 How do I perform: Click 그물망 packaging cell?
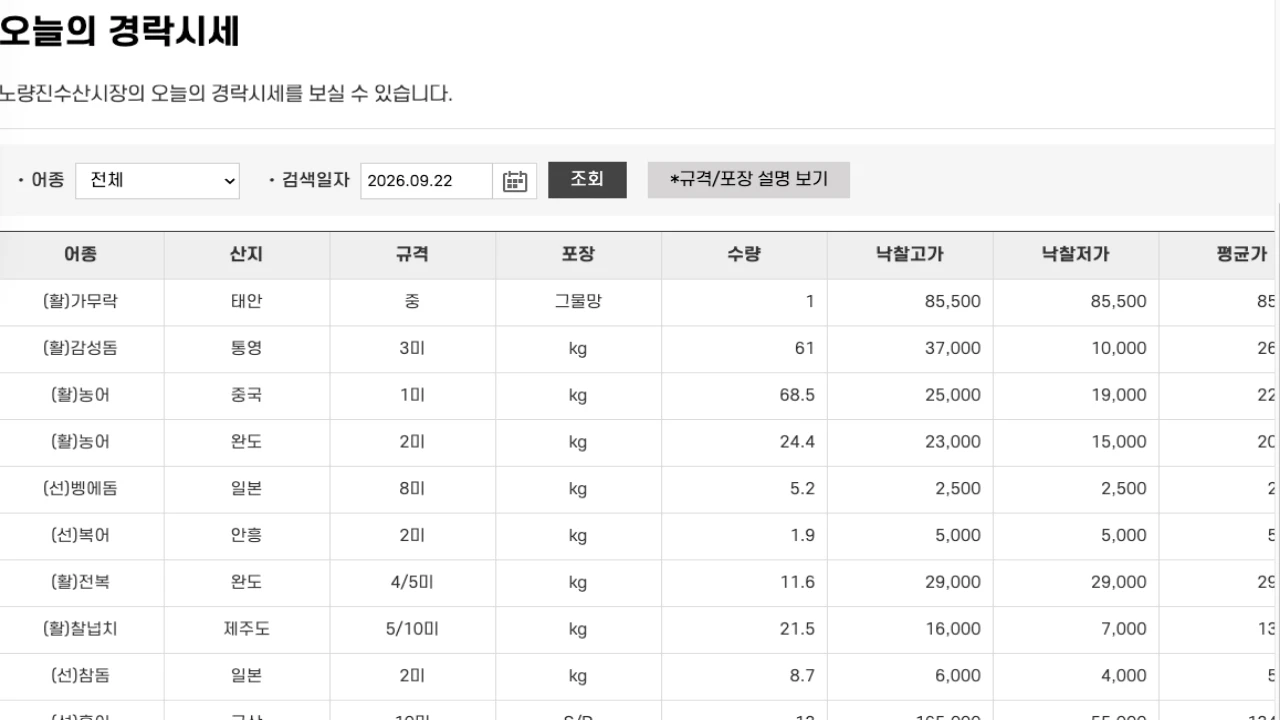click(x=579, y=301)
